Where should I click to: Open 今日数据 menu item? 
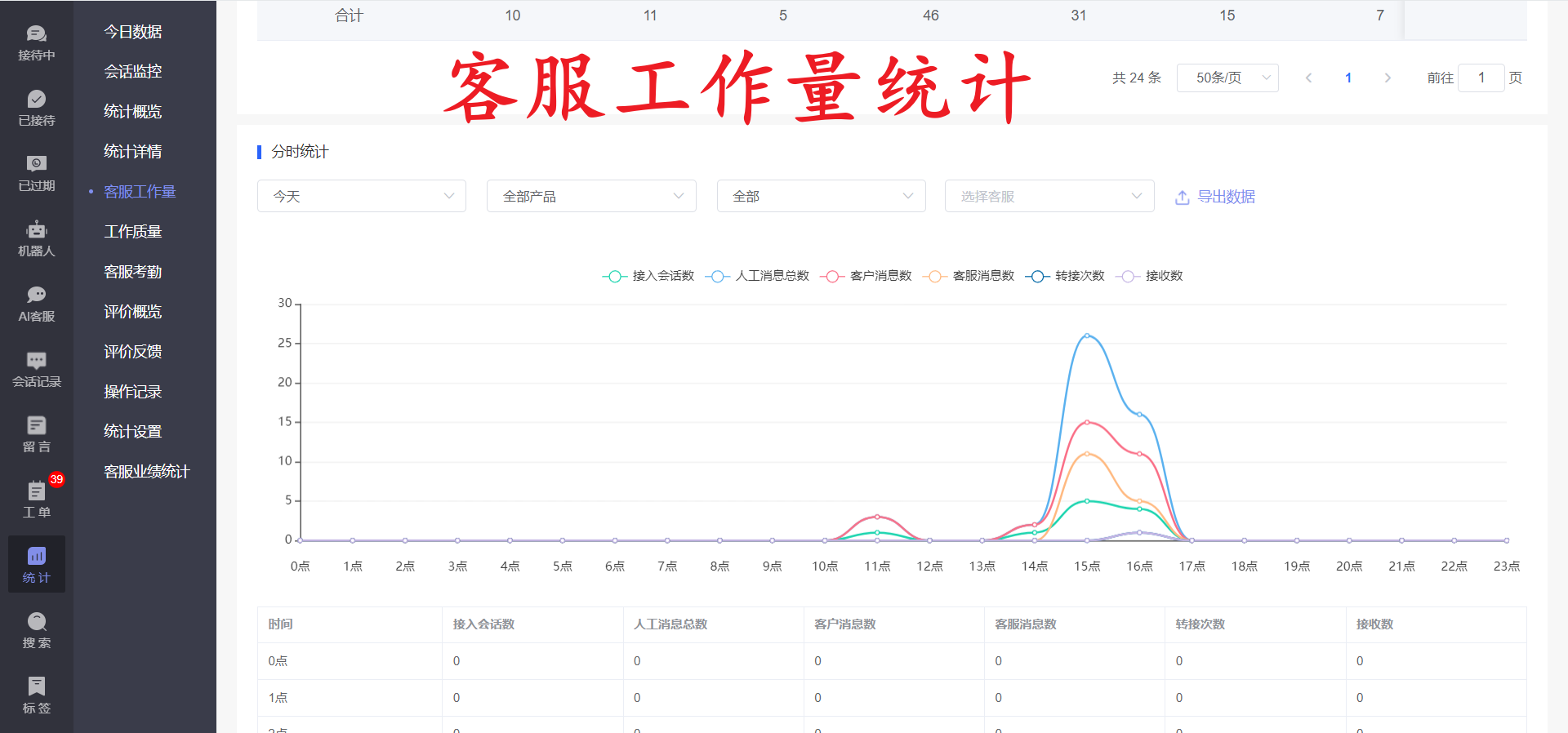(133, 32)
